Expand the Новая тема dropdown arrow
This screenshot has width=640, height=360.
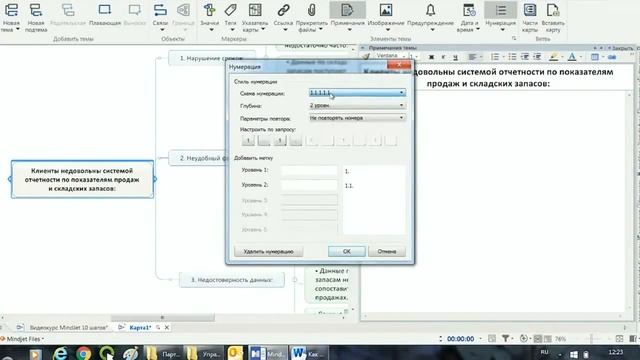18,29
